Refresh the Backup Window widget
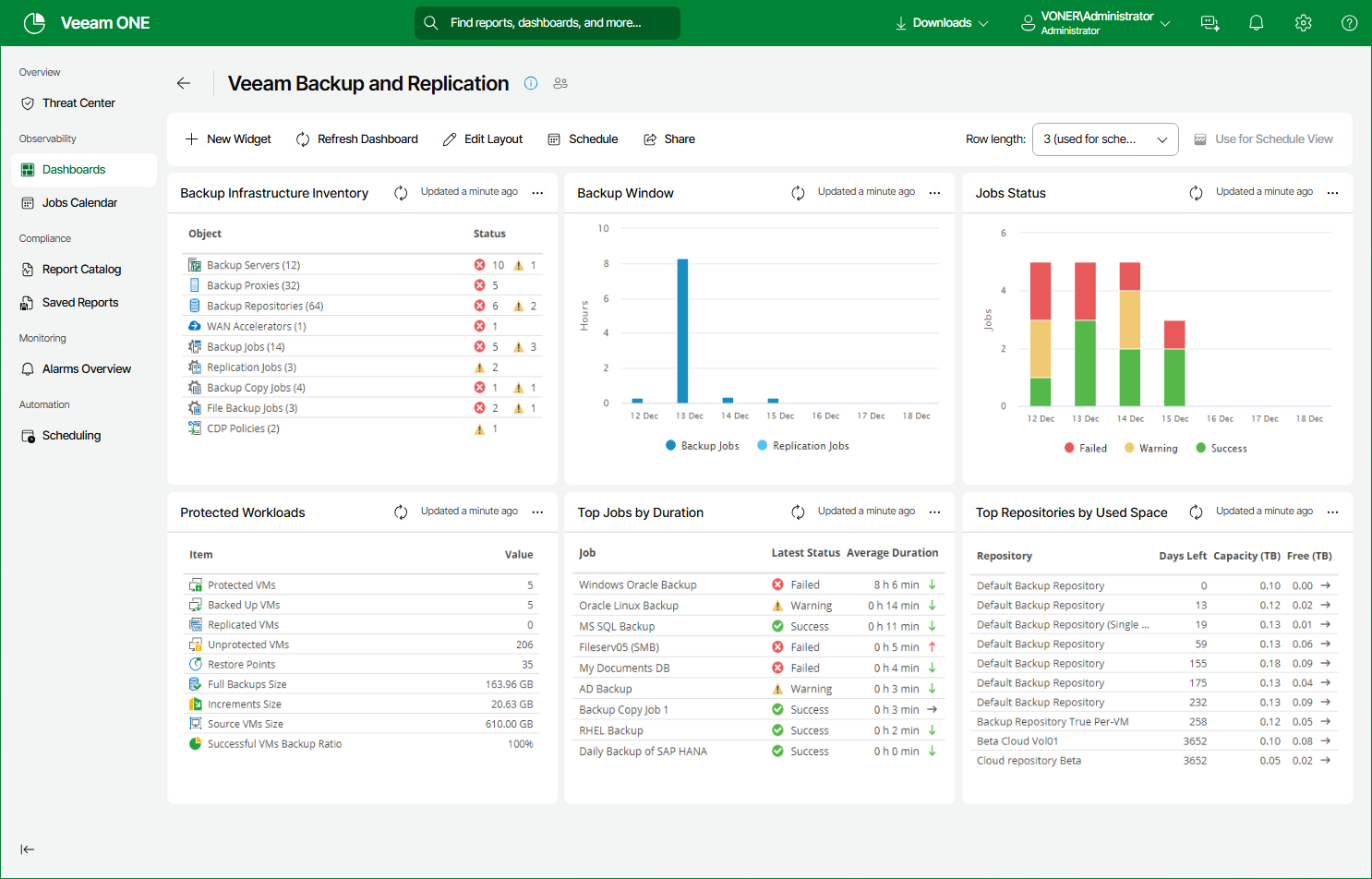 click(798, 193)
